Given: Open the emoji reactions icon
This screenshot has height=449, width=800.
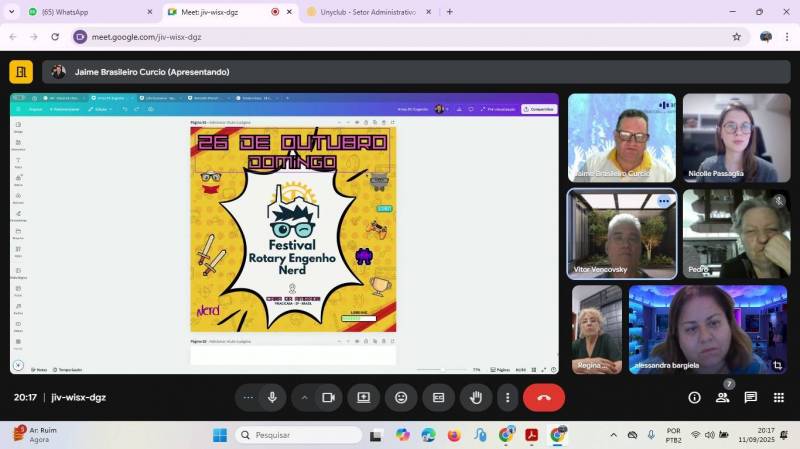Looking at the screenshot, I should 401,397.
